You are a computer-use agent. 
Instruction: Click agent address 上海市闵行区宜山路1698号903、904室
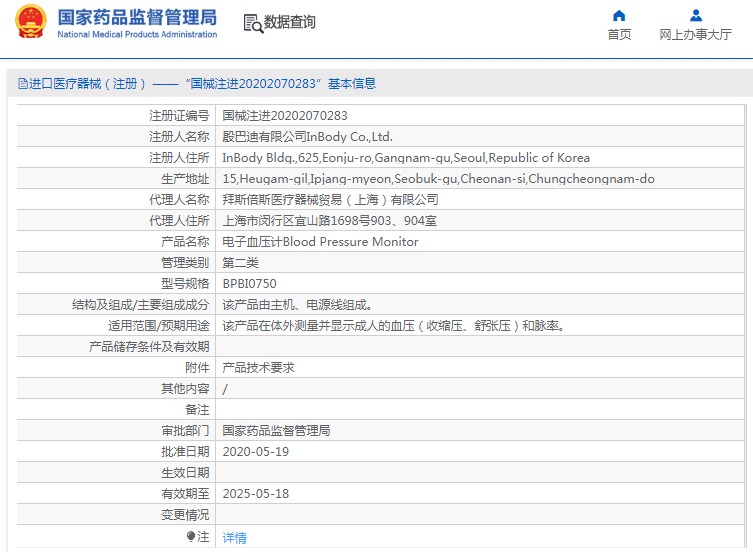coord(329,221)
